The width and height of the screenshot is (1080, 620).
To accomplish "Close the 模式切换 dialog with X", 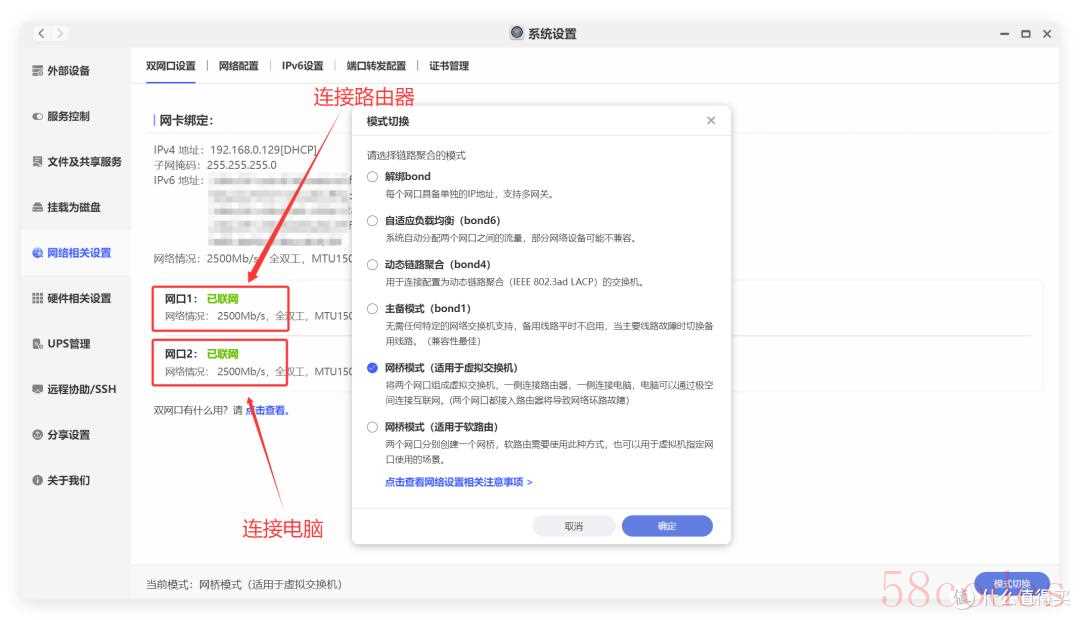I will (711, 121).
